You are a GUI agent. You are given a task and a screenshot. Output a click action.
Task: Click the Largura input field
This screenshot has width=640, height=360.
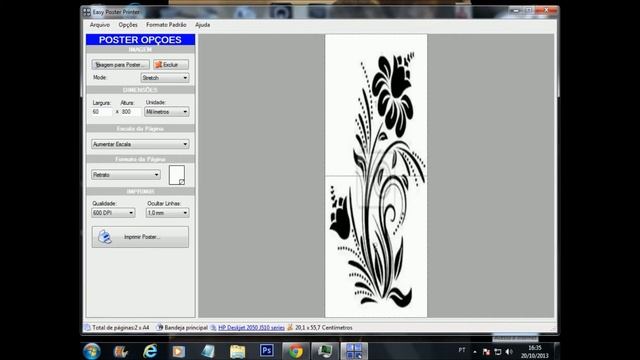[102, 112]
